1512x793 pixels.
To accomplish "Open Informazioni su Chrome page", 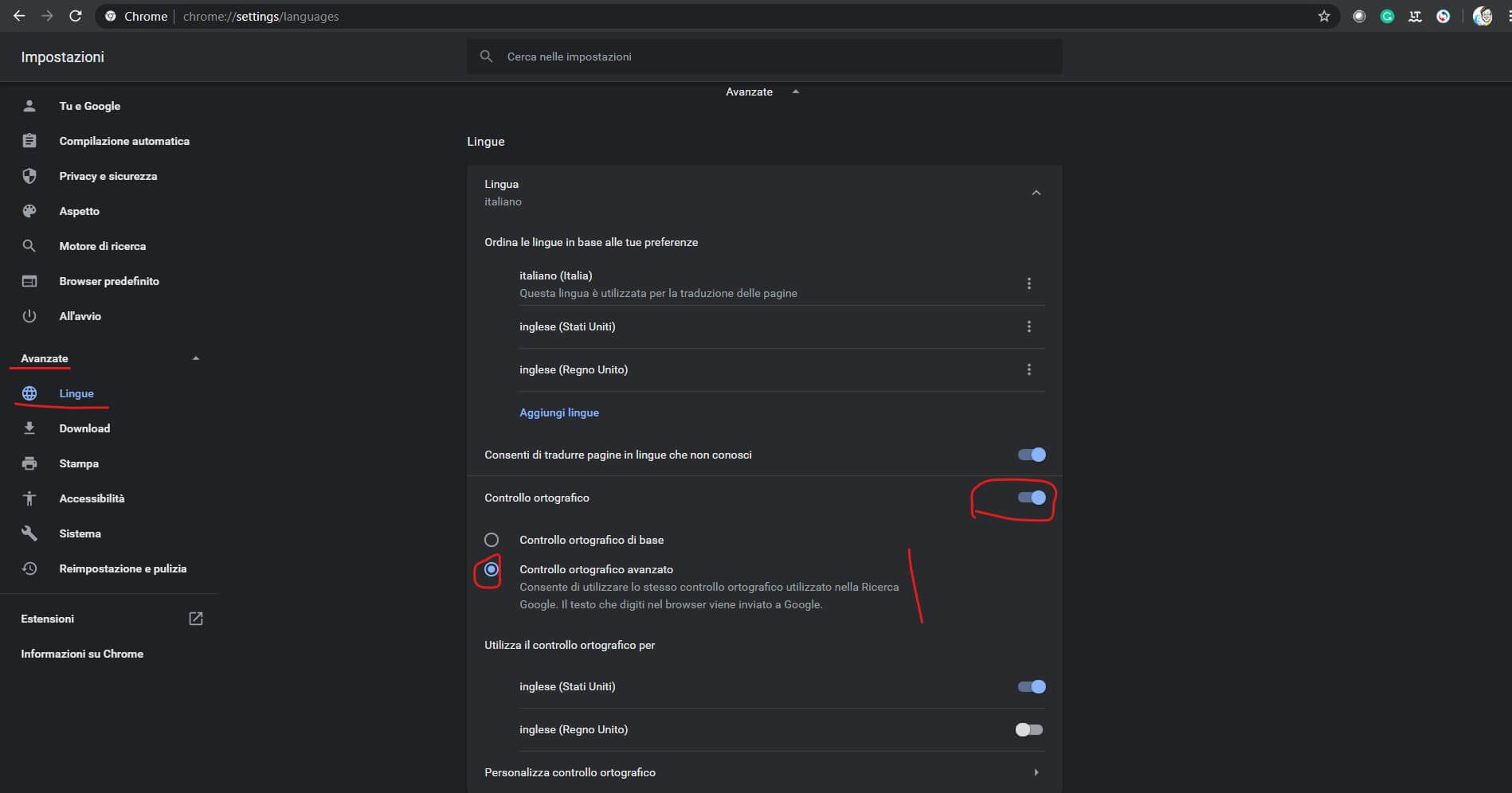I will (x=82, y=654).
